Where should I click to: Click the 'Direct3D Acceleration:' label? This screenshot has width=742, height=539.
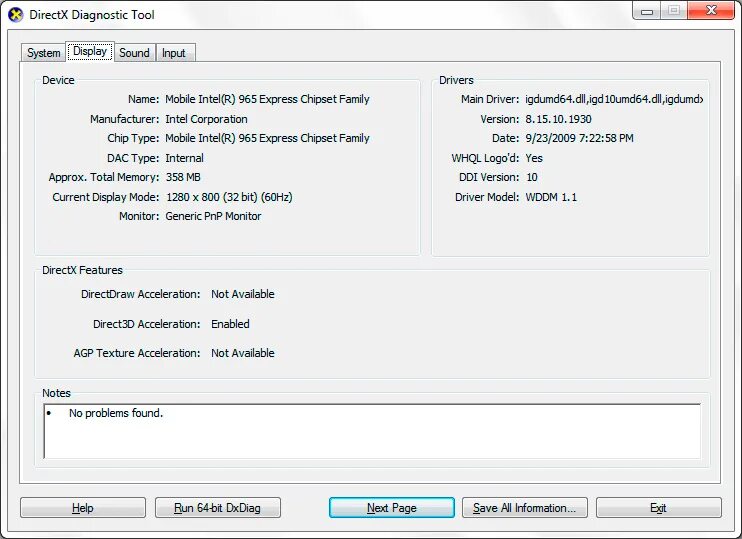[x=147, y=324]
